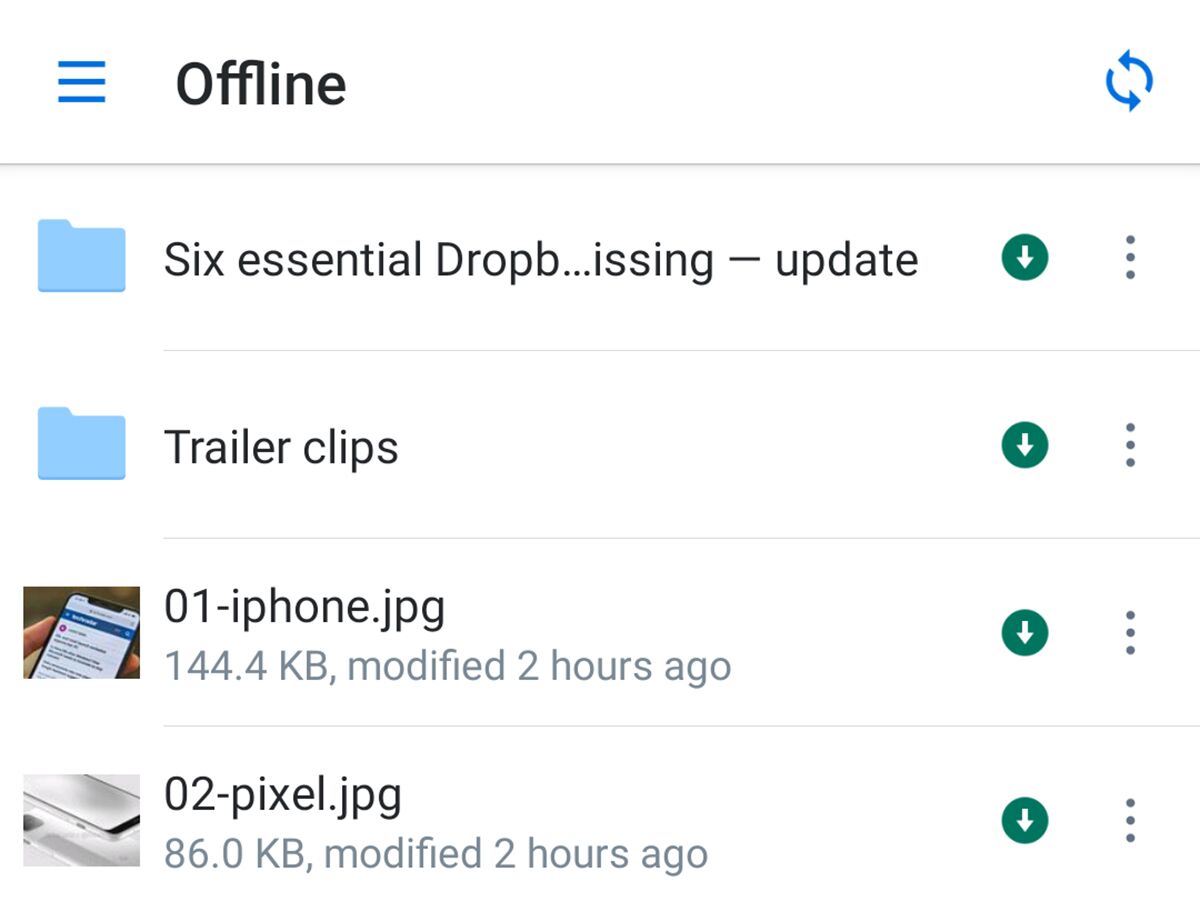Click the green download badge on Trailer clips
1200x900 pixels.
[1024, 445]
